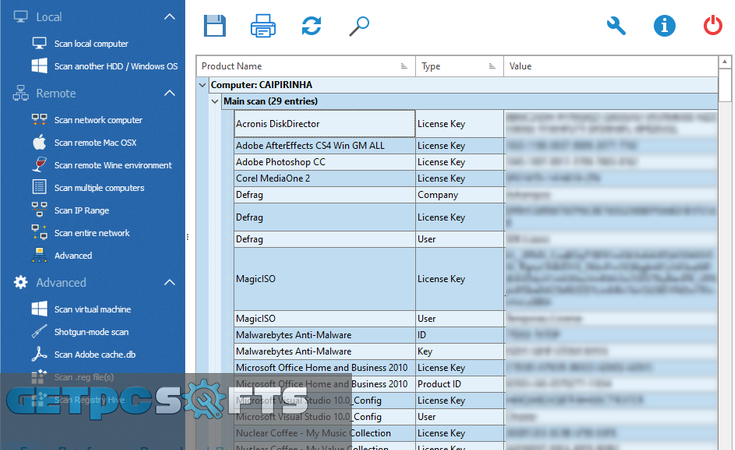Select Scan local computer
The height and width of the screenshot is (450, 735).
point(91,44)
